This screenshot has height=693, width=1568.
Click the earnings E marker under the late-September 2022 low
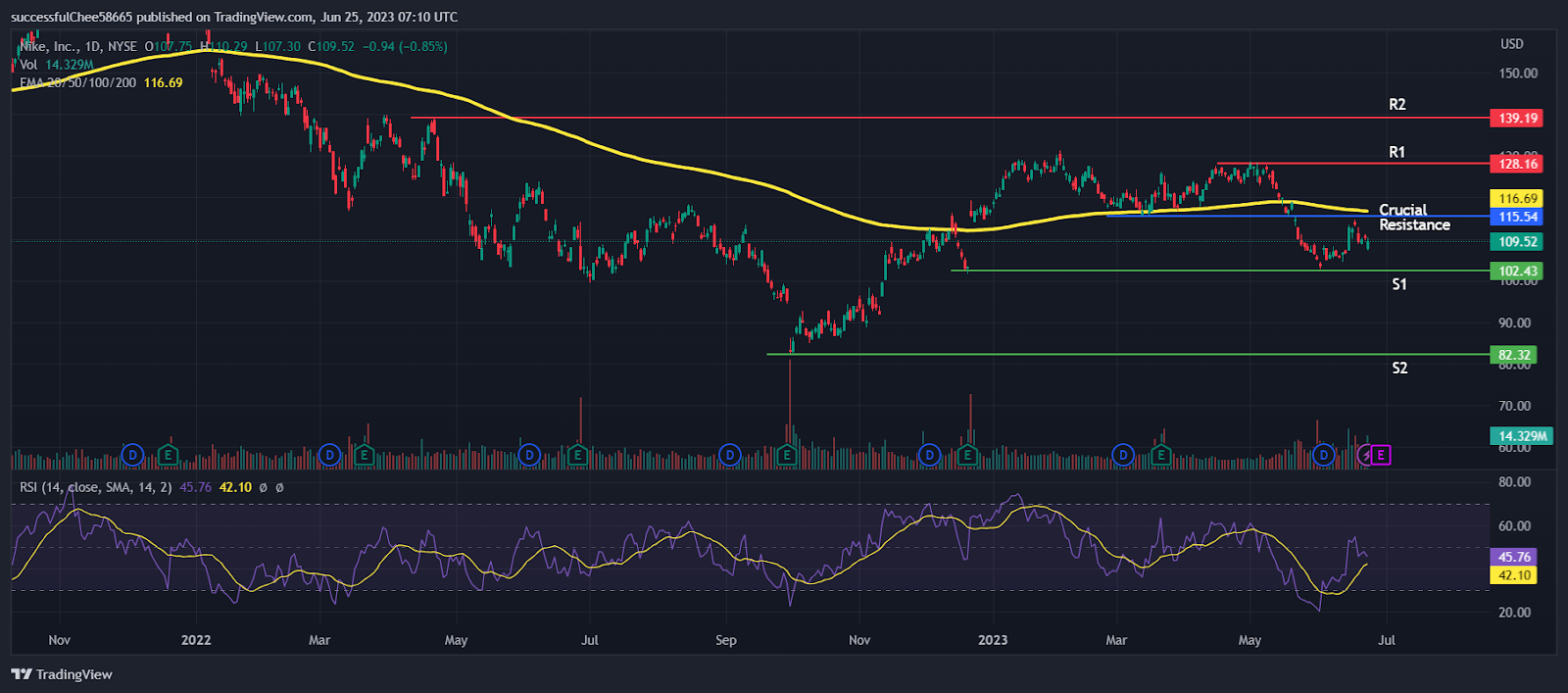coord(787,455)
